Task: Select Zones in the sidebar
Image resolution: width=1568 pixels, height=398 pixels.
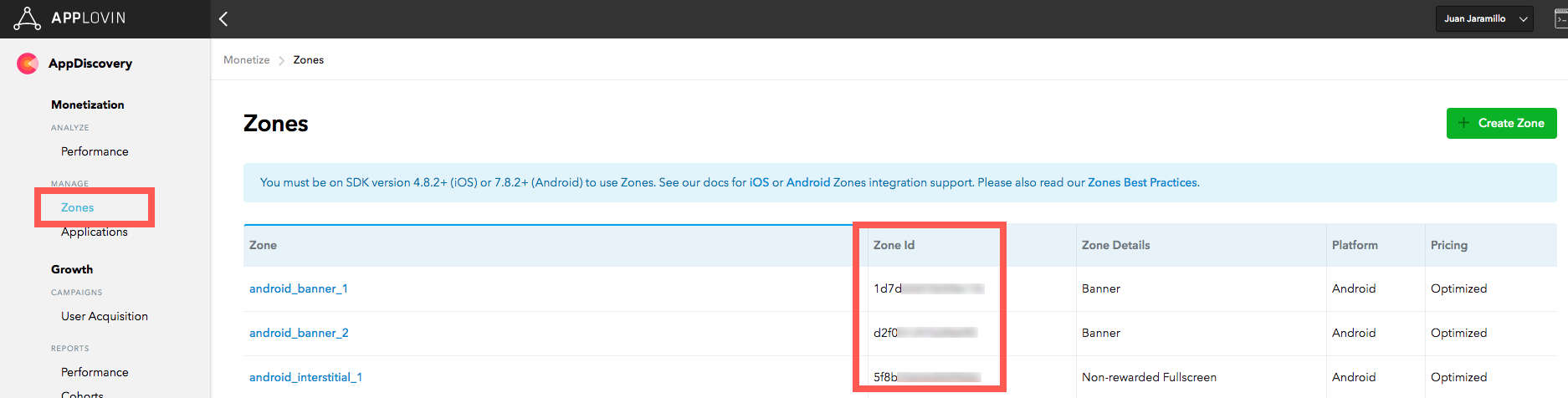Action: (78, 207)
